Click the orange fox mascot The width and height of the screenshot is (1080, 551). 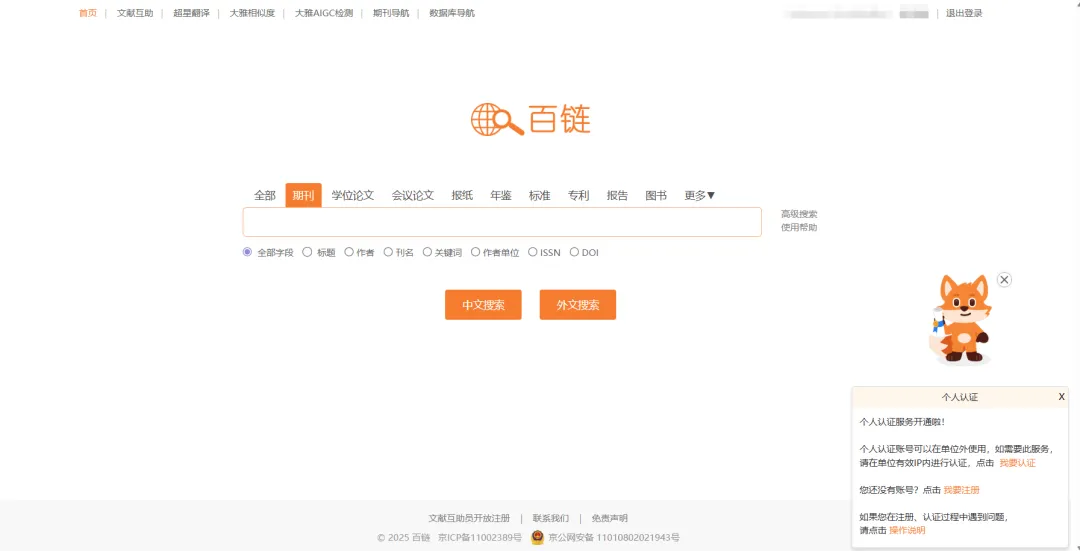click(x=960, y=318)
